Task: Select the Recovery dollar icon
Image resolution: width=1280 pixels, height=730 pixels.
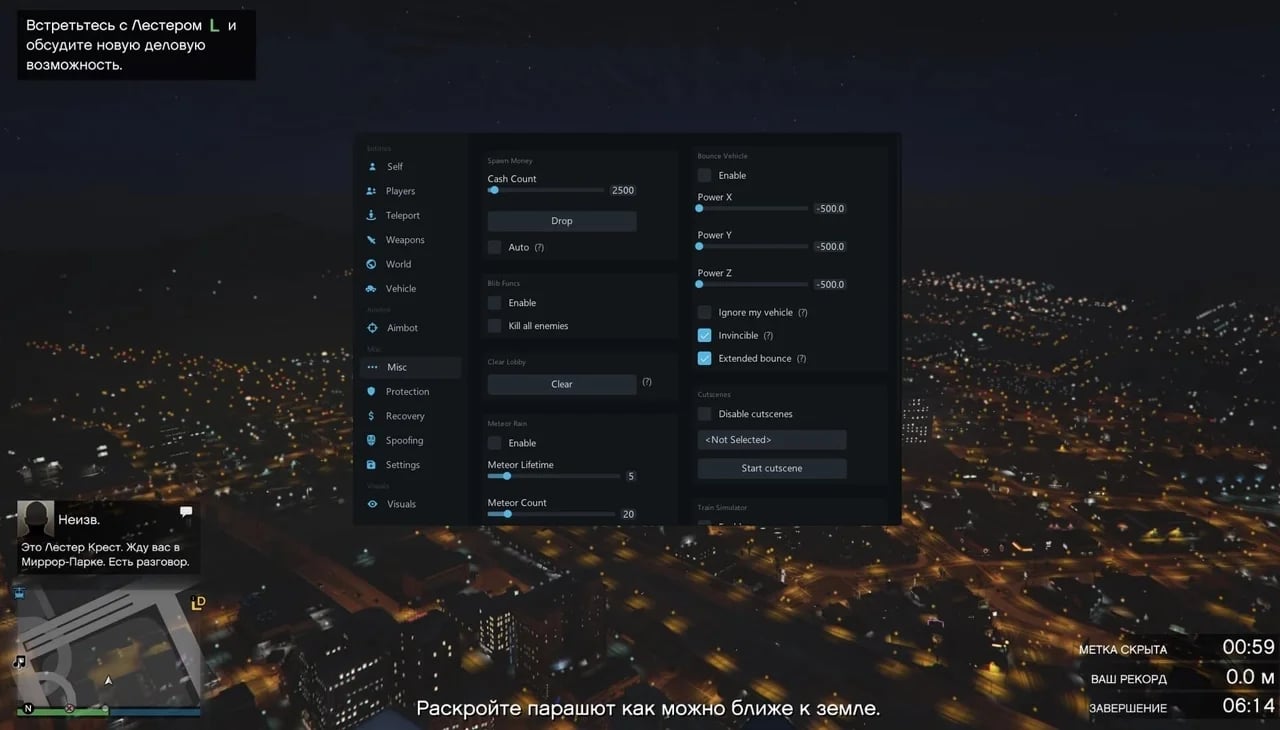Action: [372, 416]
